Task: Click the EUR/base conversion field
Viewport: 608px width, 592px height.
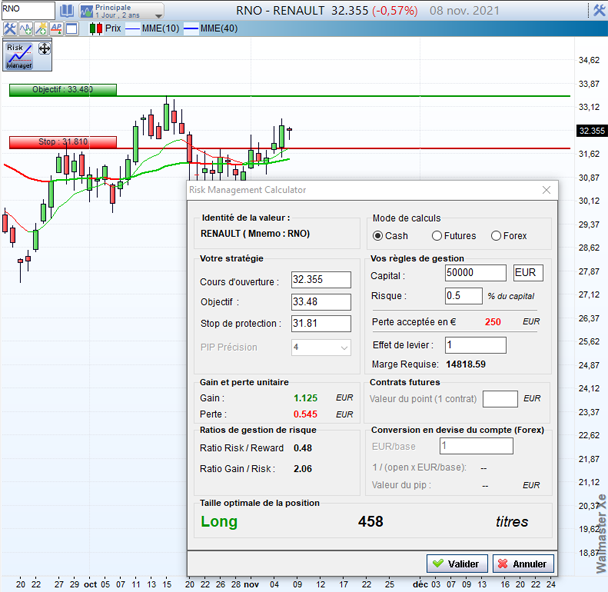Action: pyautogui.click(x=476, y=446)
